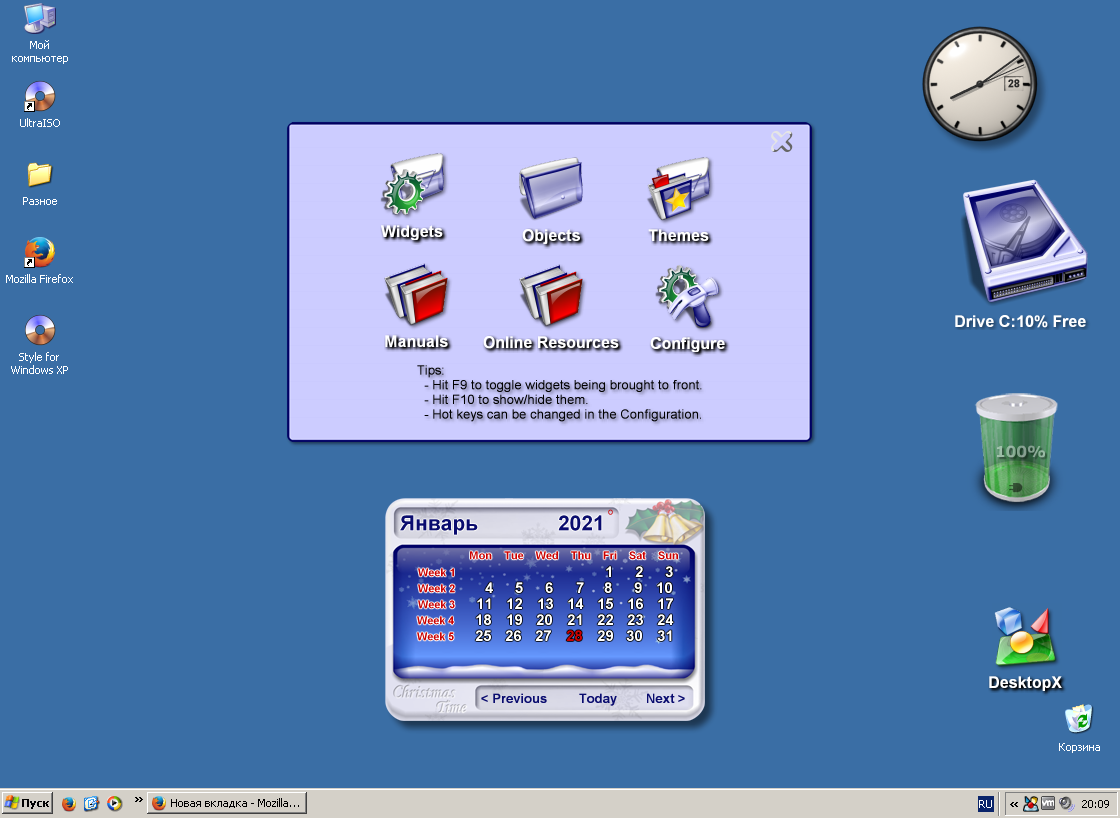Expand hidden system tray icons
The image size is (1120, 818).
(1014, 803)
